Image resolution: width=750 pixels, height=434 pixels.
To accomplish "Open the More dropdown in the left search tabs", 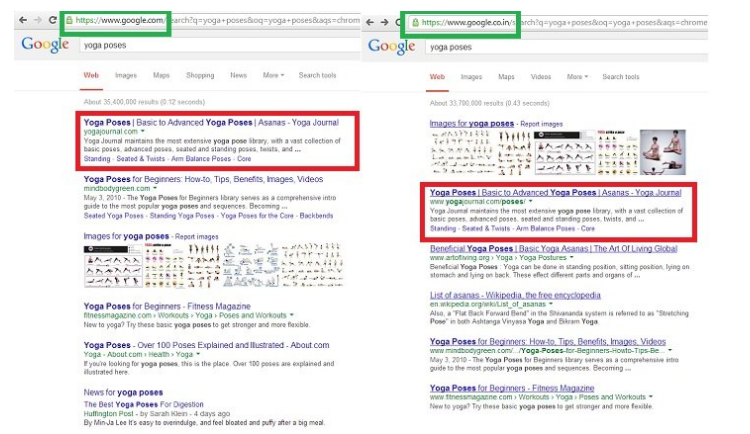I will tap(273, 75).
